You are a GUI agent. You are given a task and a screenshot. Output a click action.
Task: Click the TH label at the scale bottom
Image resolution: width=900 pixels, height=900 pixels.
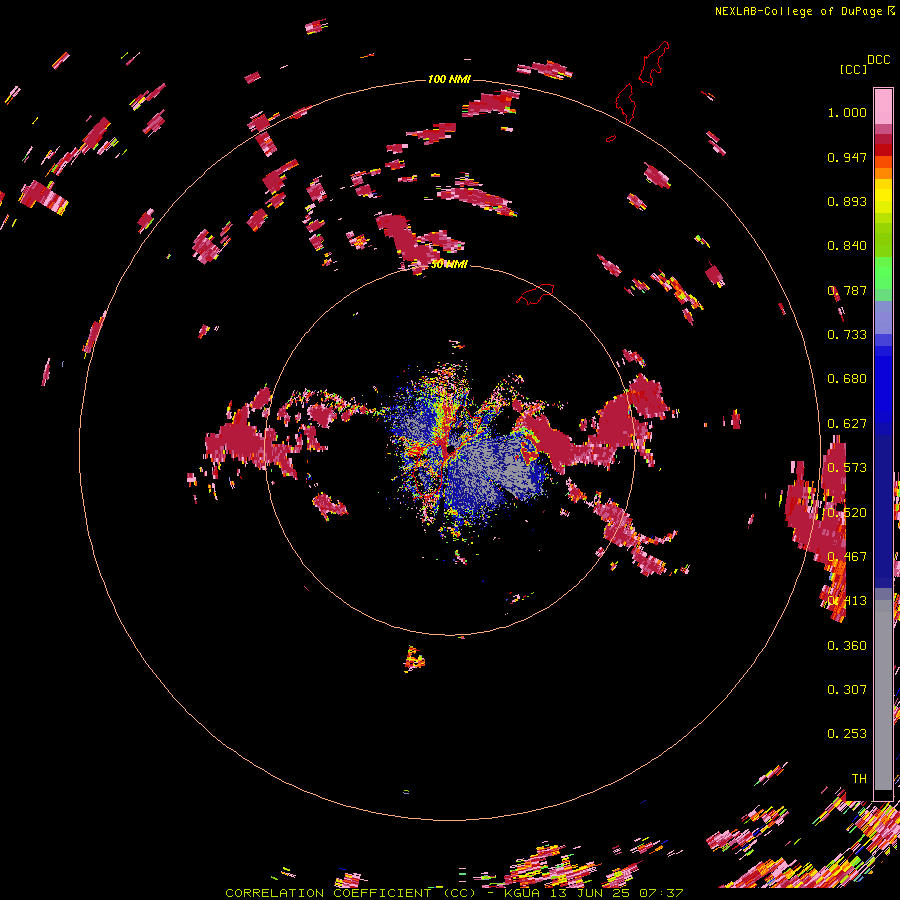coord(859,779)
